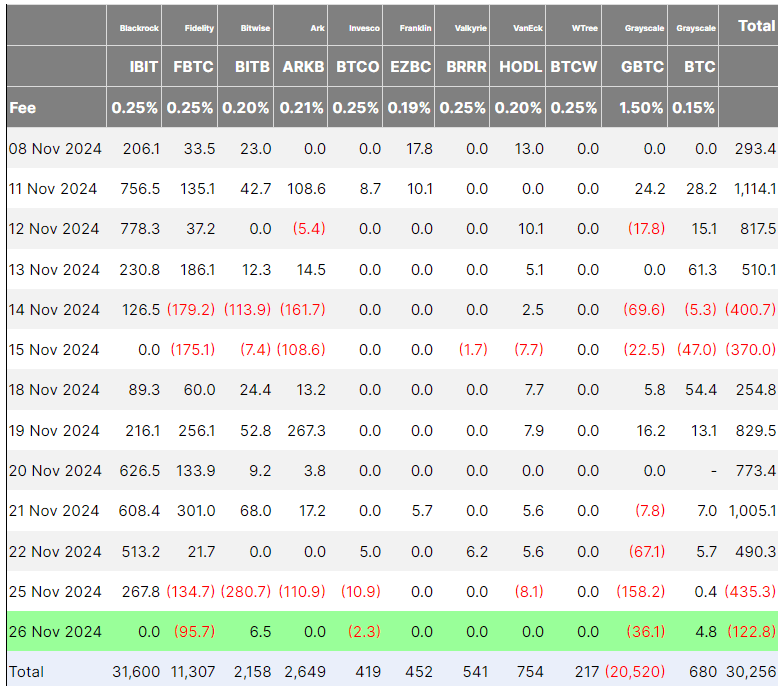778x686 pixels.
Task: Select the Fee row label
Action: point(22,108)
